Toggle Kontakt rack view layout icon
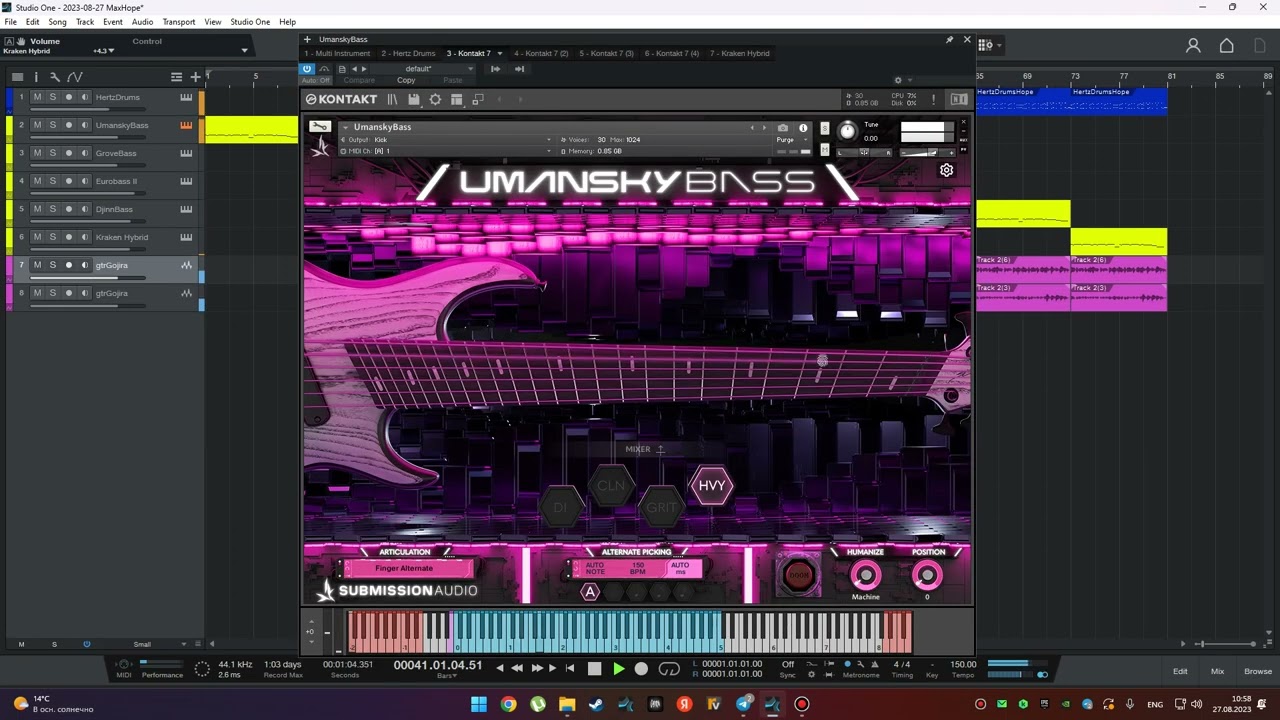 coord(457,99)
